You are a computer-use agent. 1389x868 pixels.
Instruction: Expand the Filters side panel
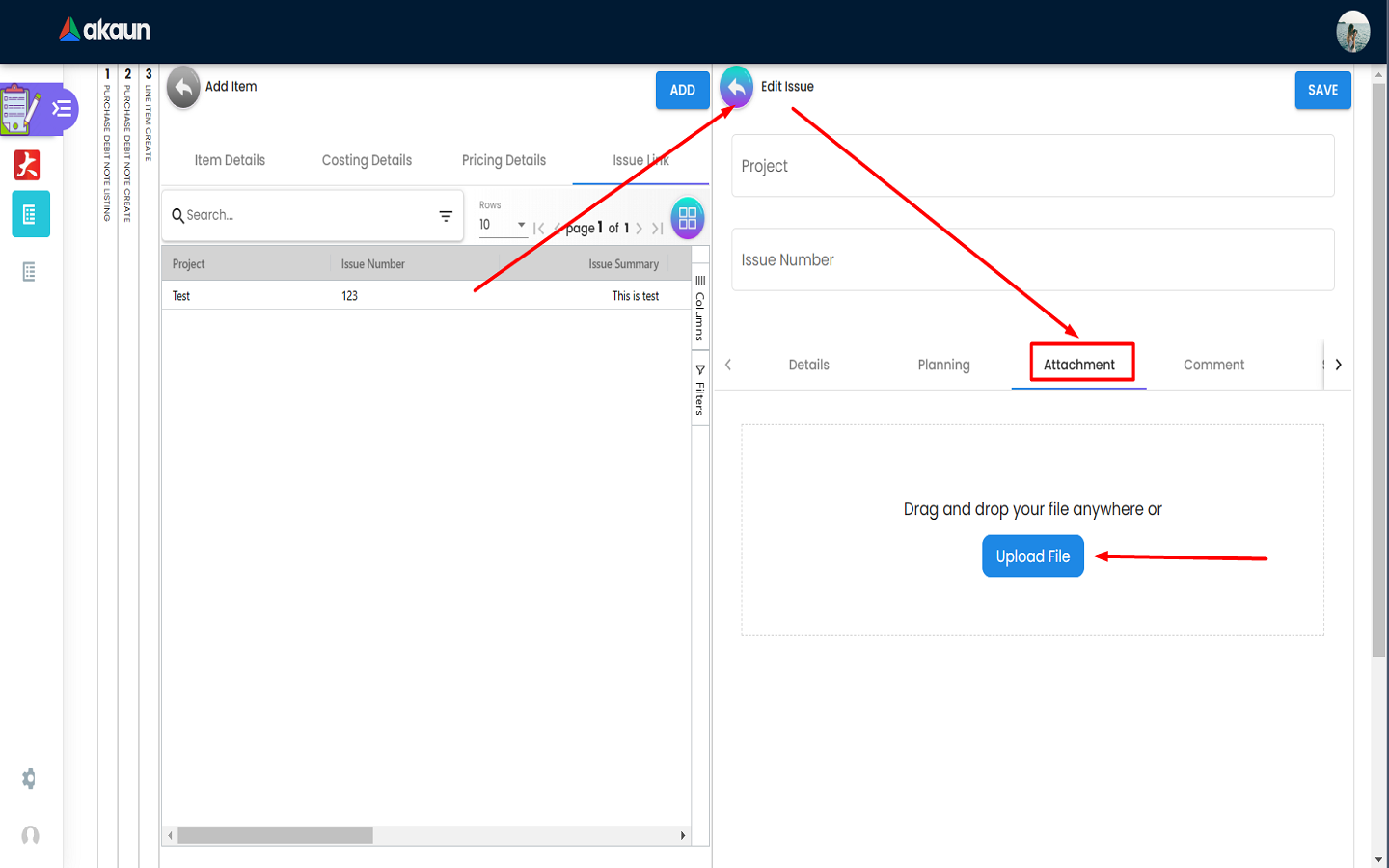(700, 391)
